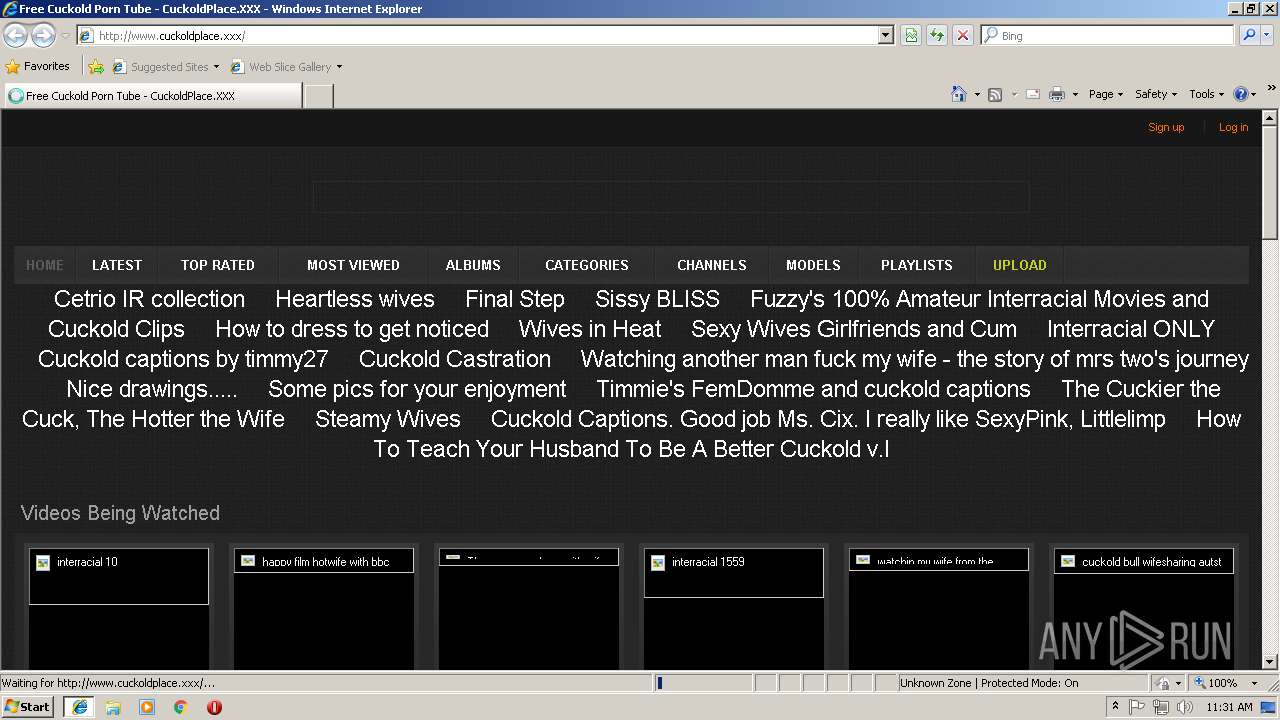Viewport: 1280px width, 720px height.
Task: Click the Print icon
Action: 1057,94
